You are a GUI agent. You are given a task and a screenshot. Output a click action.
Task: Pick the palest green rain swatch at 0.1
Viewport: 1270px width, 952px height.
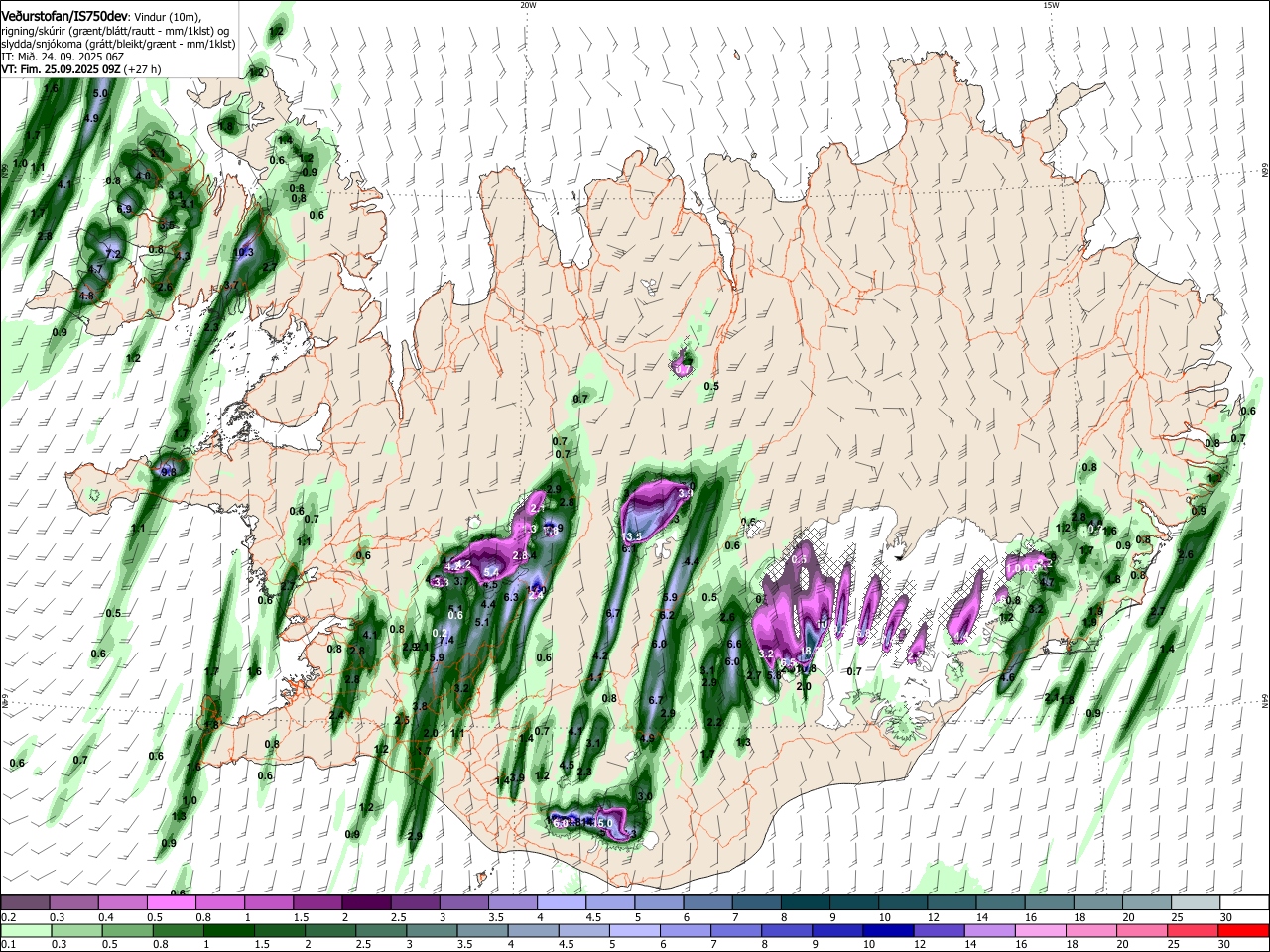pos(25,930)
